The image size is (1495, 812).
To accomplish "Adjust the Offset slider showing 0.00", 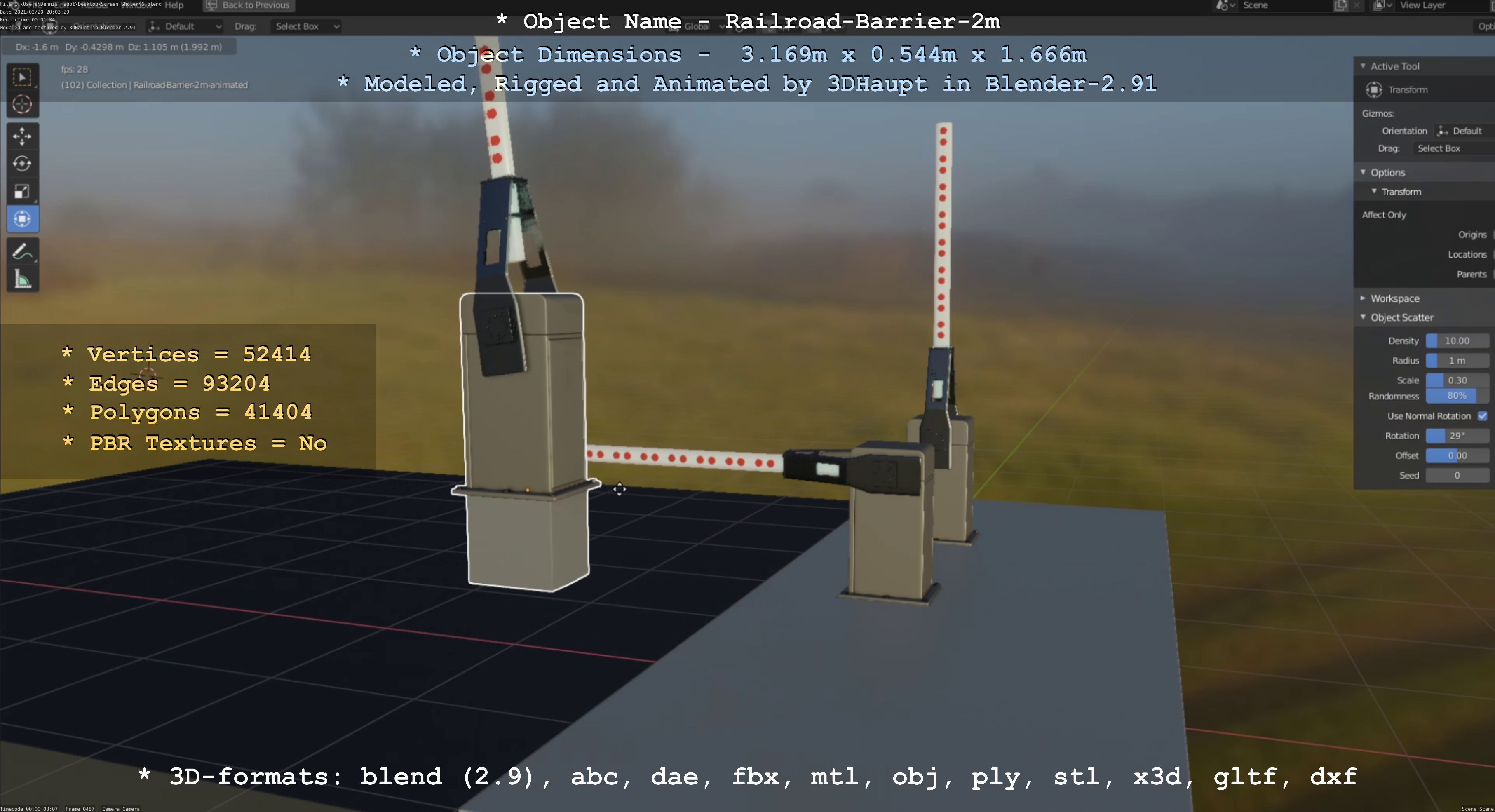I will [1457, 455].
